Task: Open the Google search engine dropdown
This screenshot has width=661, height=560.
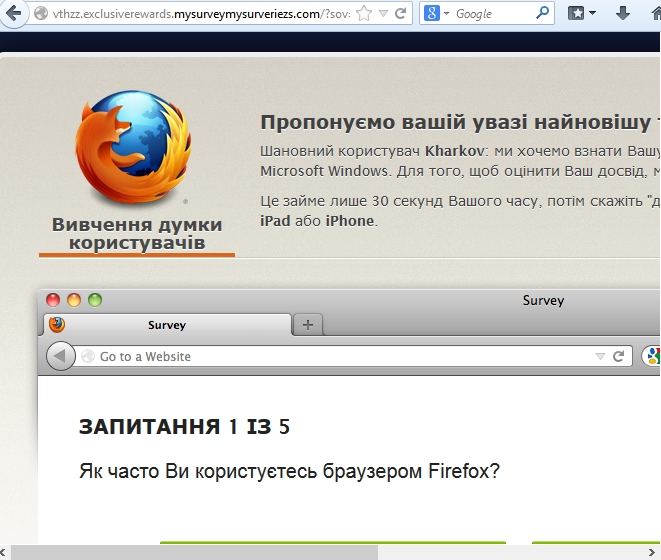Action: click(x=437, y=14)
